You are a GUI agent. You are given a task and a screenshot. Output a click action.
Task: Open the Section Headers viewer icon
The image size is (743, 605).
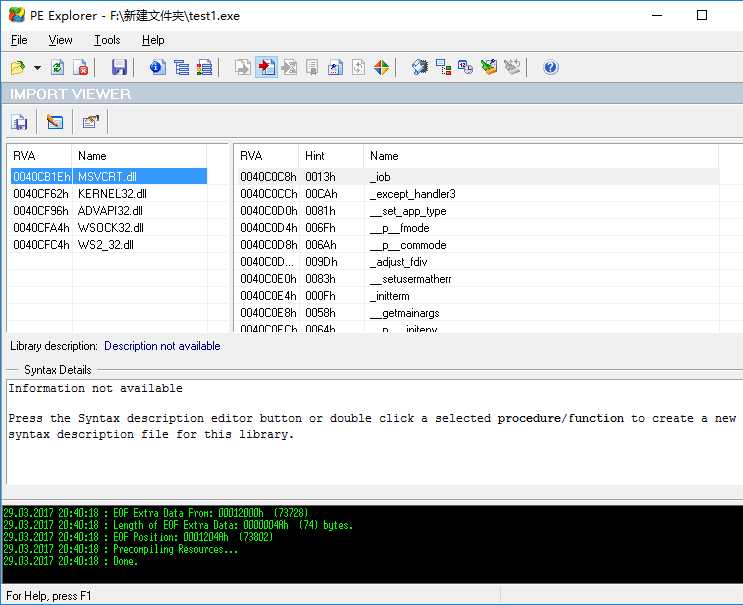pos(204,67)
